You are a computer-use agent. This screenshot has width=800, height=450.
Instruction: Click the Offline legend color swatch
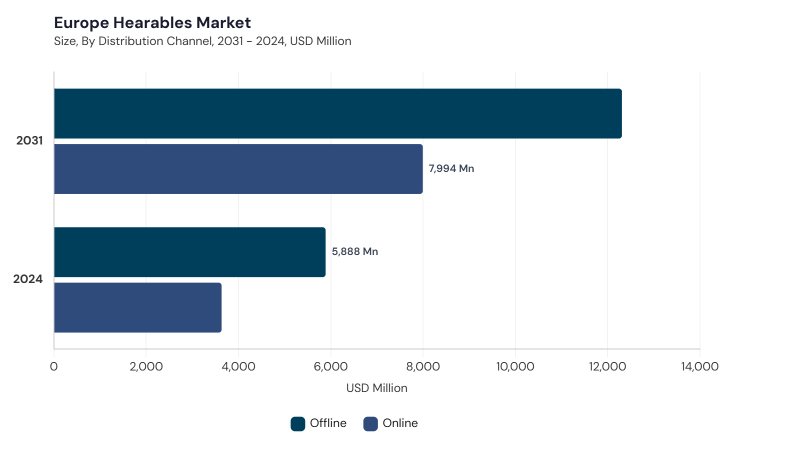tap(298, 423)
